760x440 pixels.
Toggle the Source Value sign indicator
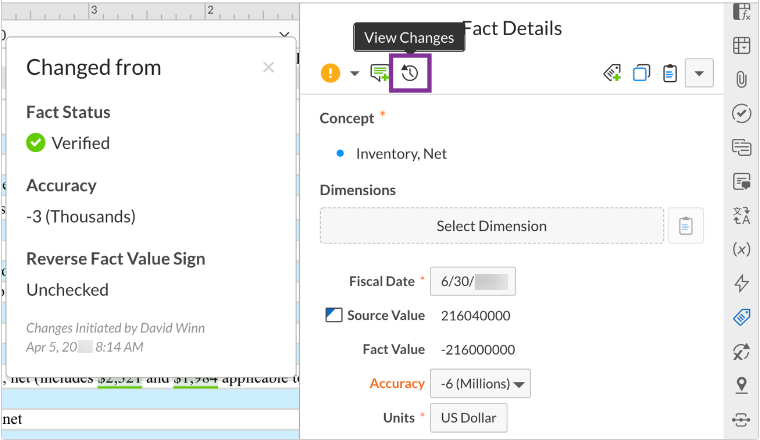tap(334, 316)
